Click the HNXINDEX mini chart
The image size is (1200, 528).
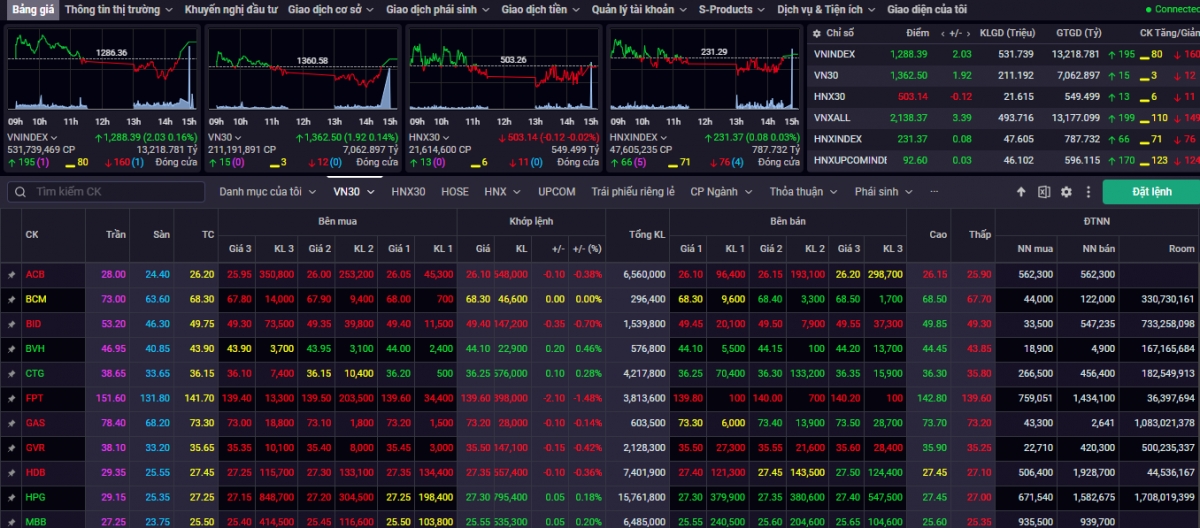tap(704, 70)
